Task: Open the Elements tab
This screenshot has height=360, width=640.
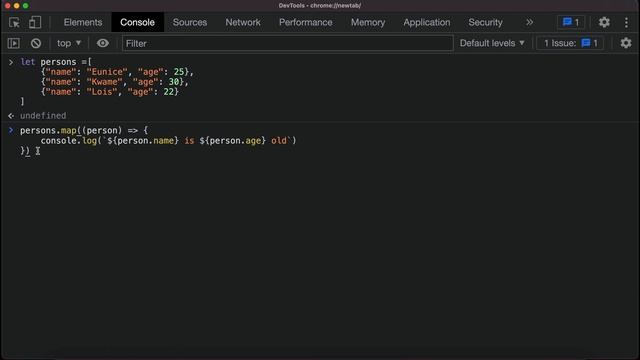Action: (x=83, y=22)
